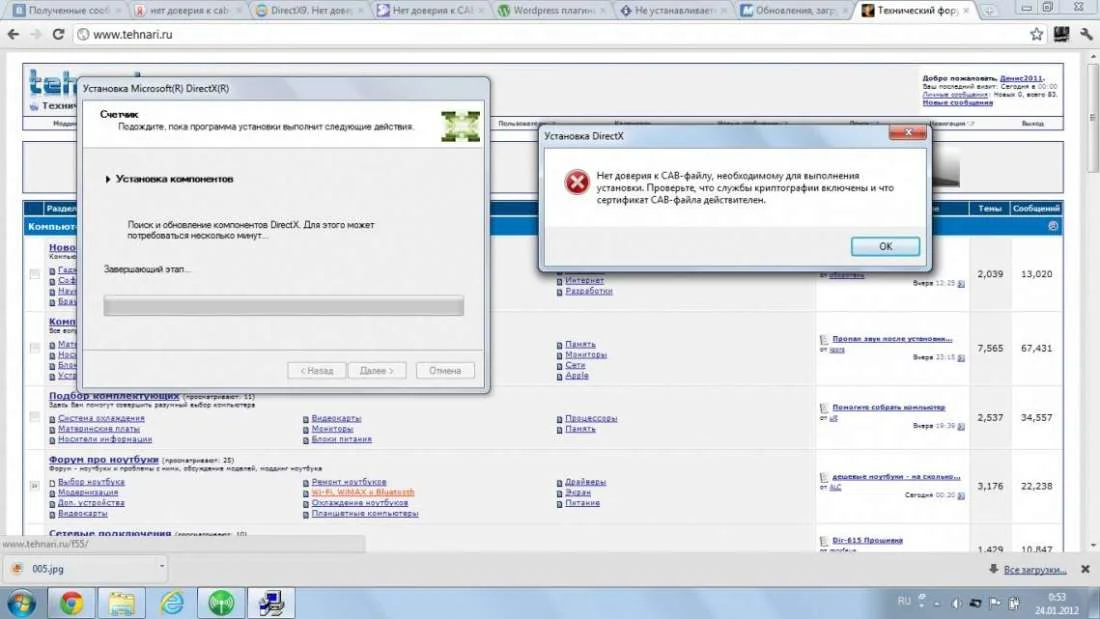
Task: Reload the page with the refresh icon
Action: 58,34
